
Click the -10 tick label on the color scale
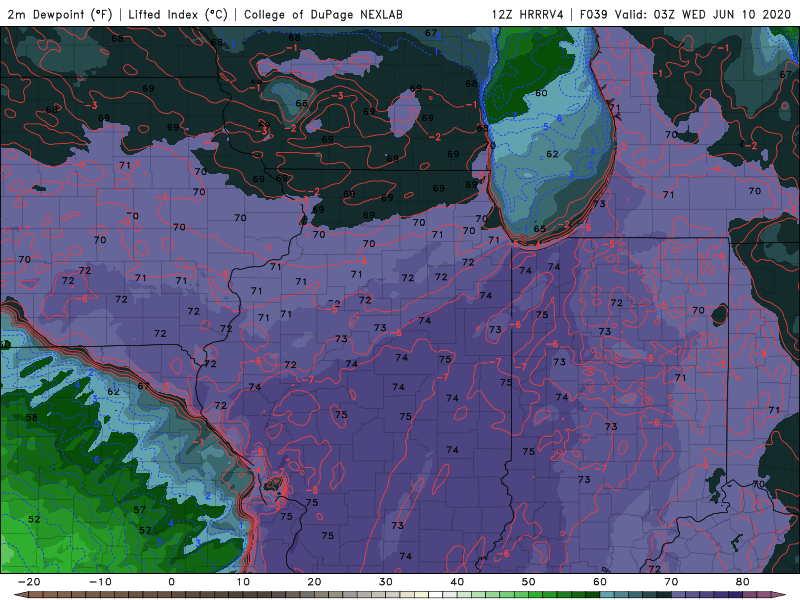[100, 582]
